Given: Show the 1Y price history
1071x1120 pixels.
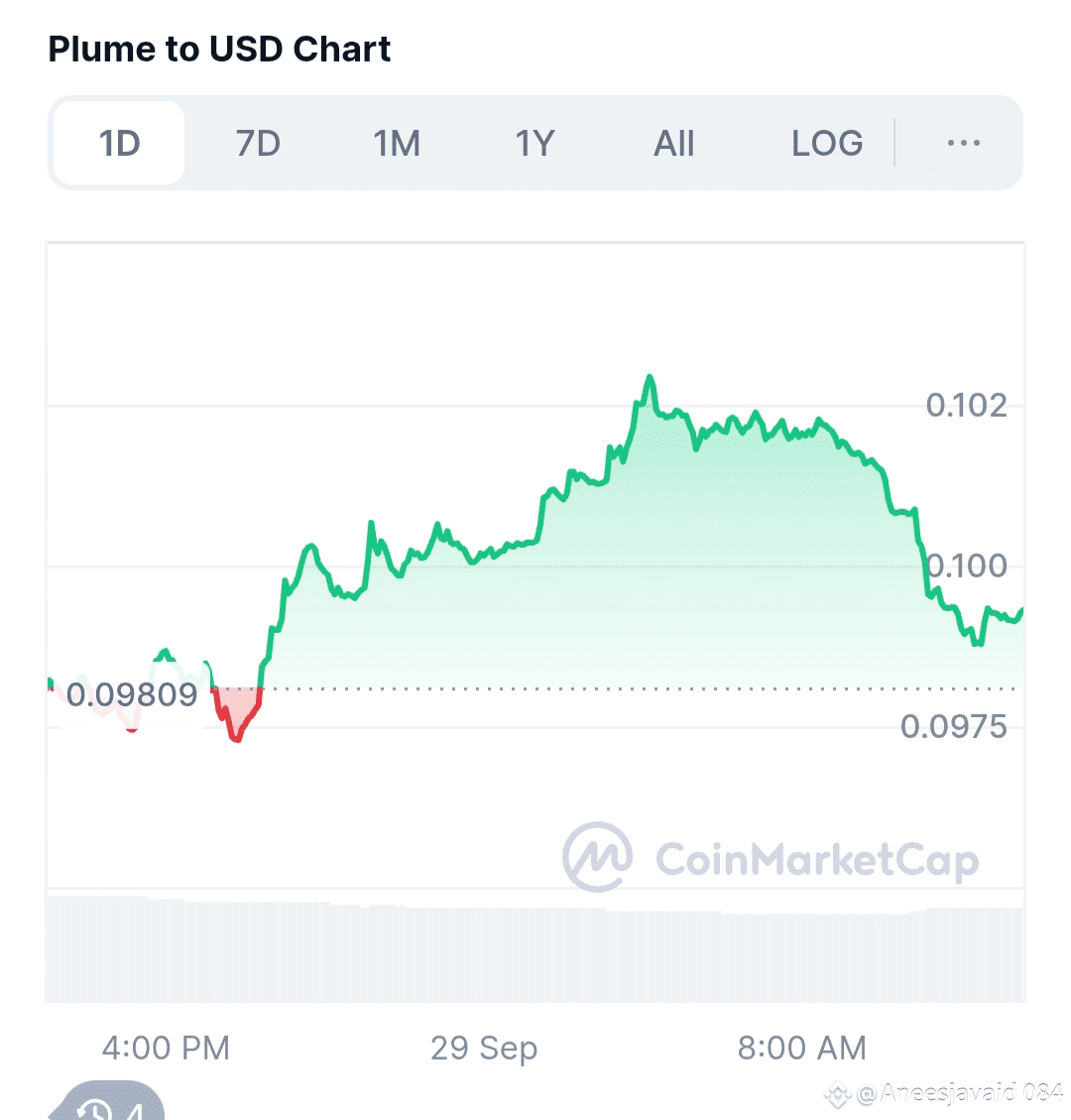Looking at the screenshot, I should click(x=535, y=144).
